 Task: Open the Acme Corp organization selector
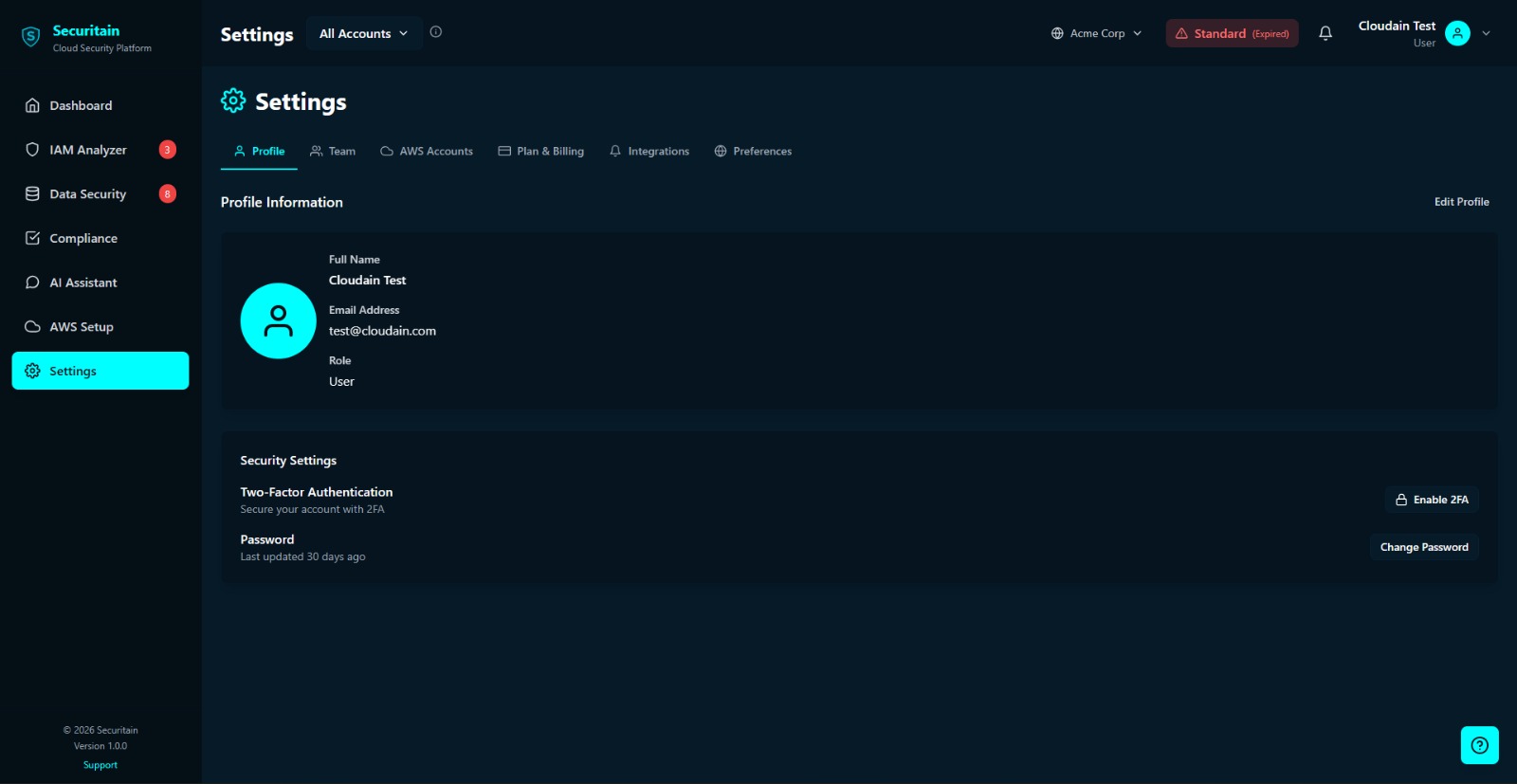click(1097, 33)
